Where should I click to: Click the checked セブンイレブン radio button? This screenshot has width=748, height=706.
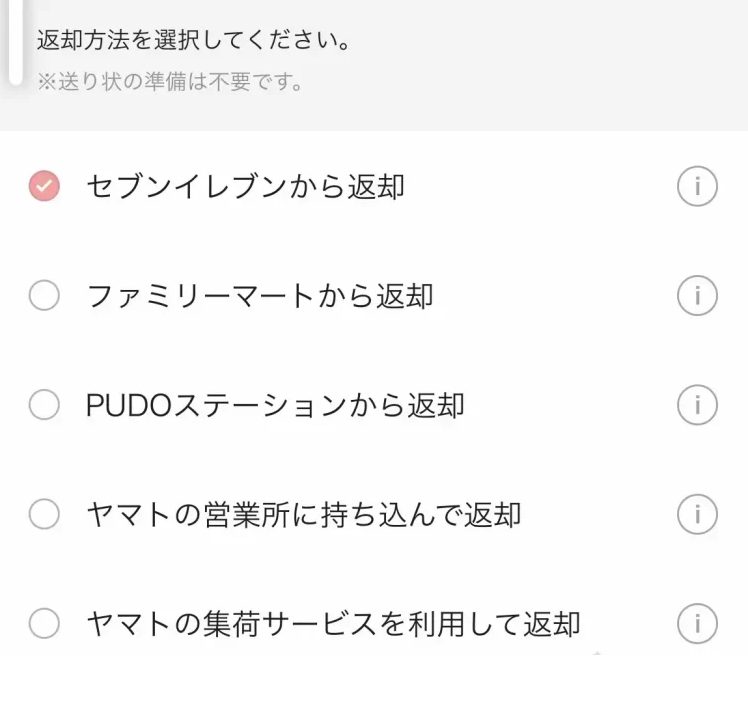[x=44, y=187]
